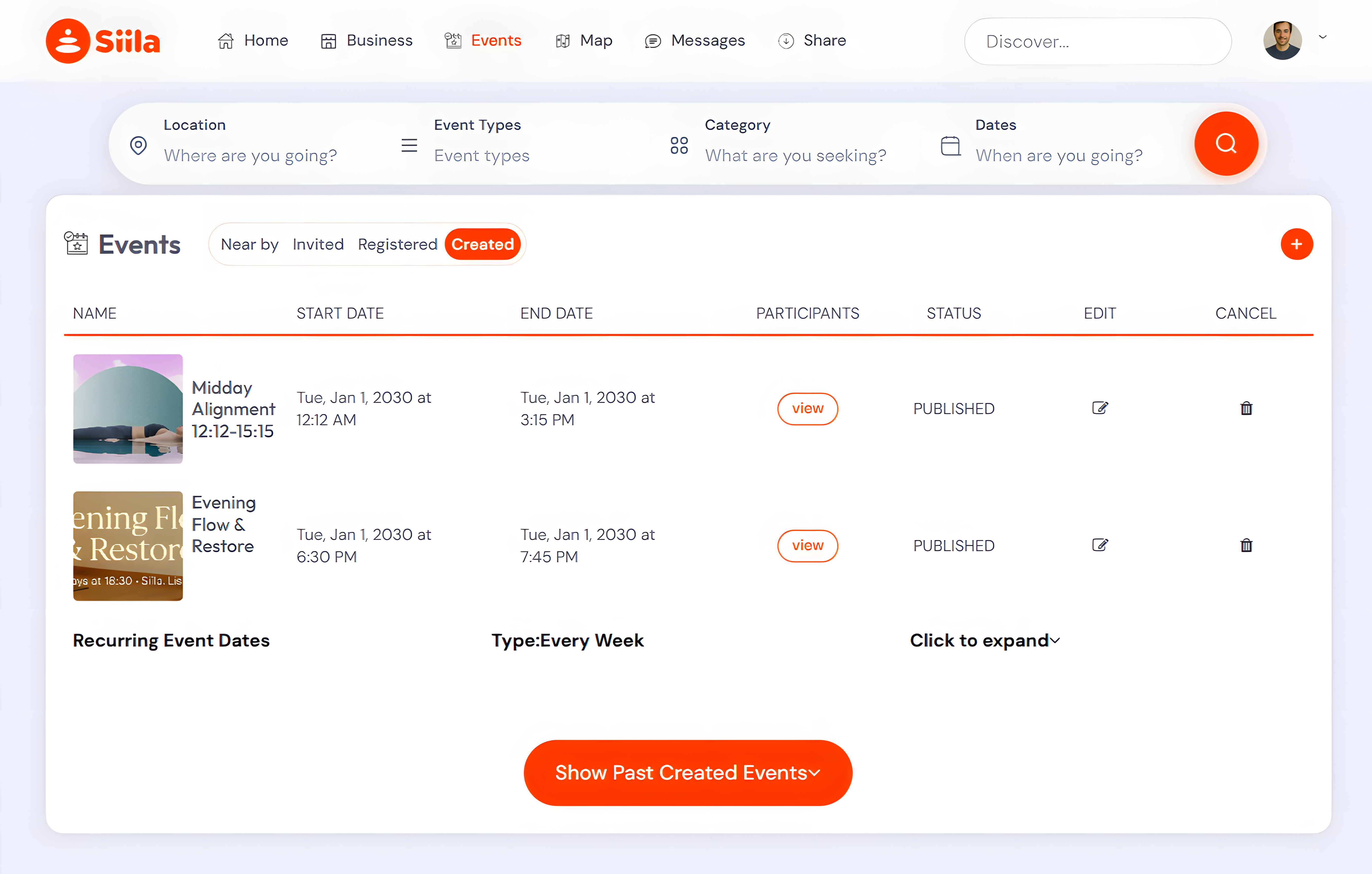Open the Evening Flow & Restore thumbnail

(x=128, y=546)
